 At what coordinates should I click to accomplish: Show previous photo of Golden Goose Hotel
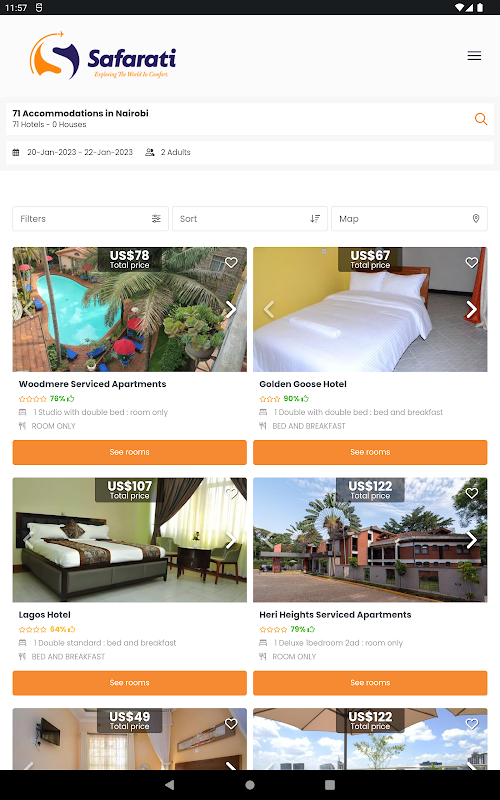pyautogui.click(x=269, y=309)
